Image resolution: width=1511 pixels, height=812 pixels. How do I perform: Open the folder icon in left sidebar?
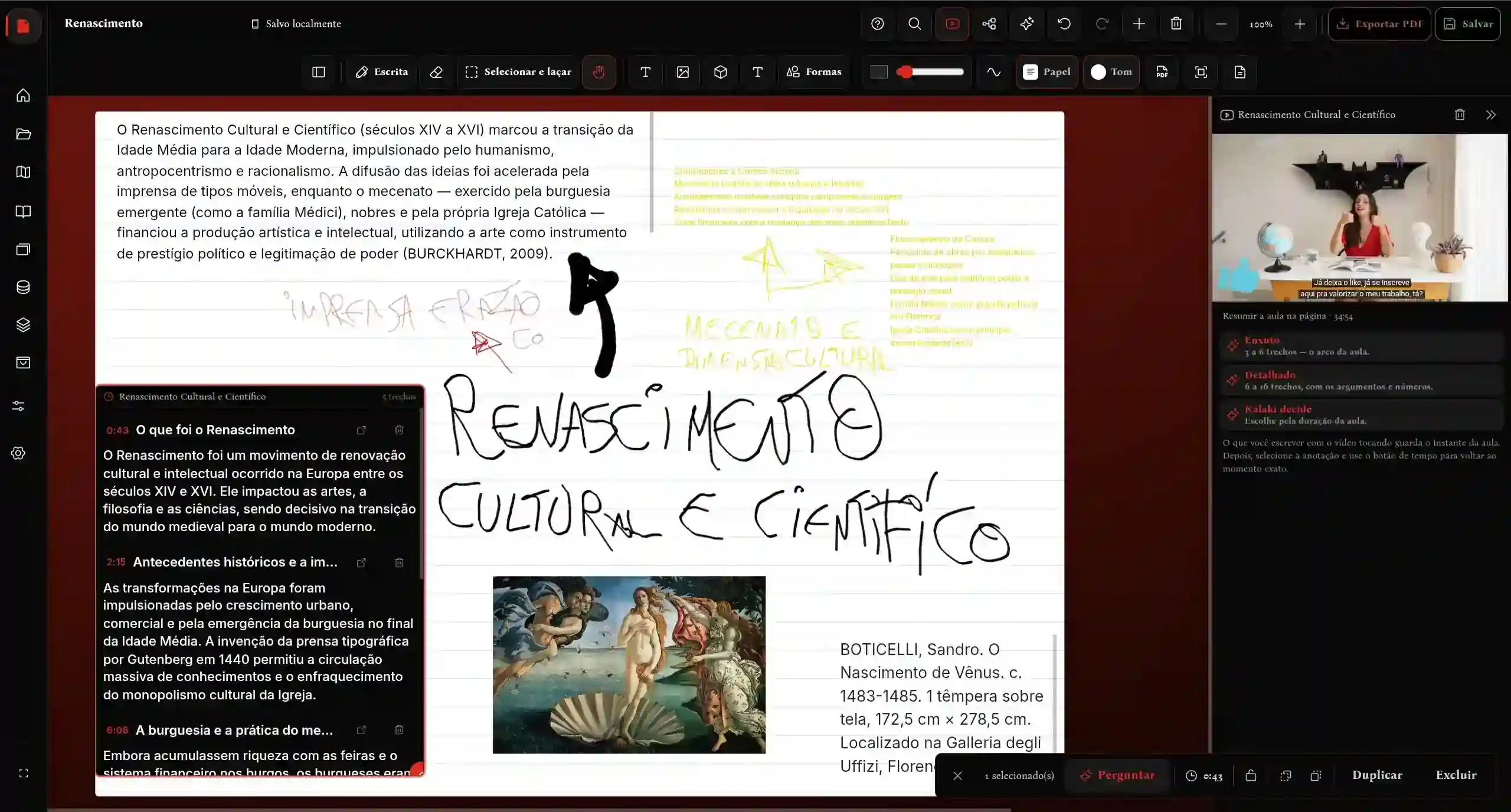(23, 134)
